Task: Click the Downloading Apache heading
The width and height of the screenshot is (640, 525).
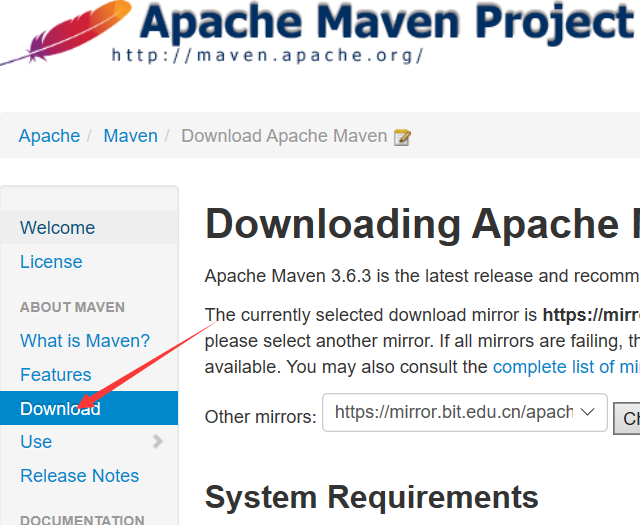Action: [x=422, y=225]
